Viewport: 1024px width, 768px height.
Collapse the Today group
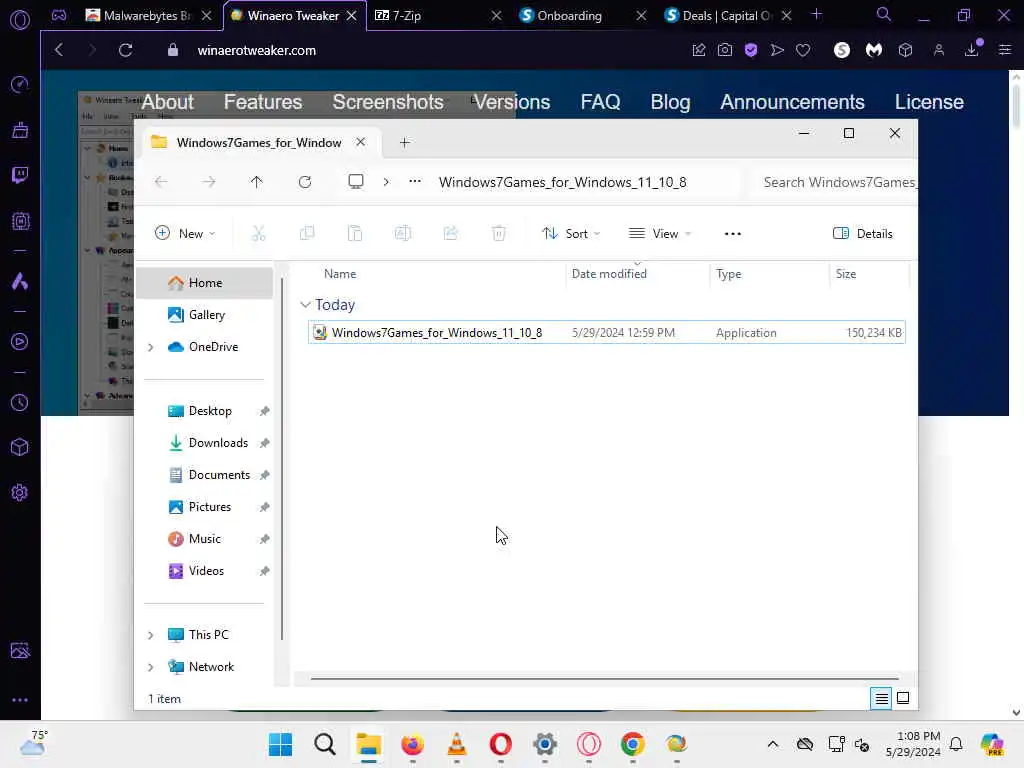point(305,305)
